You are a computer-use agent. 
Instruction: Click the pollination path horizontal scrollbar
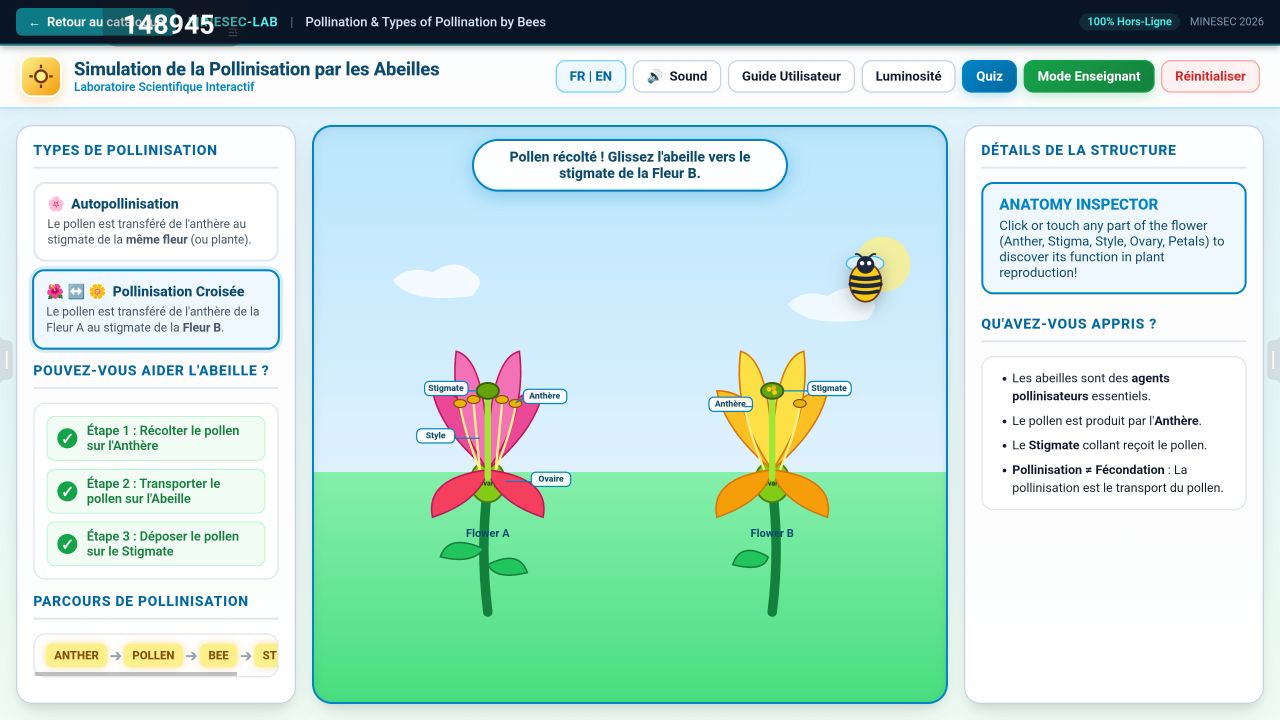[x=136, y=674]
